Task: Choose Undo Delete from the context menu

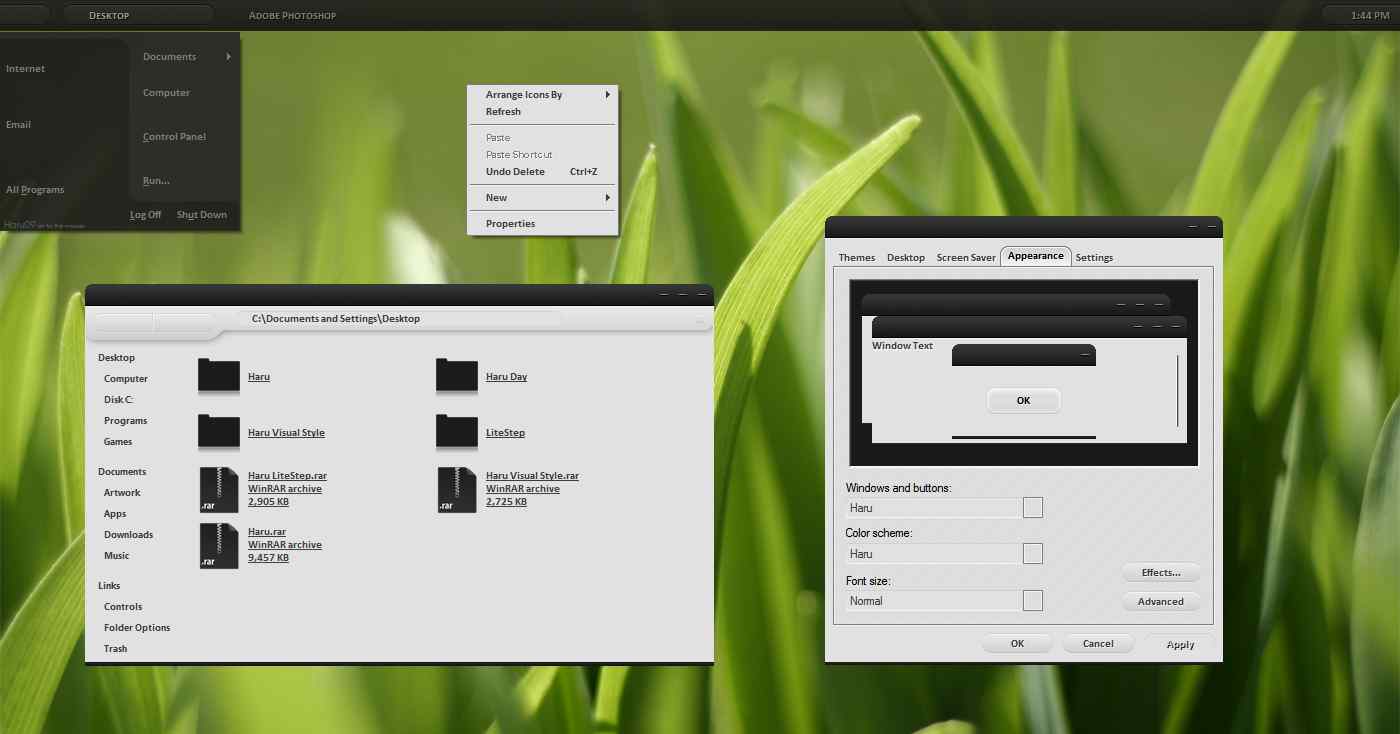Action: click(x=543, y=172)
